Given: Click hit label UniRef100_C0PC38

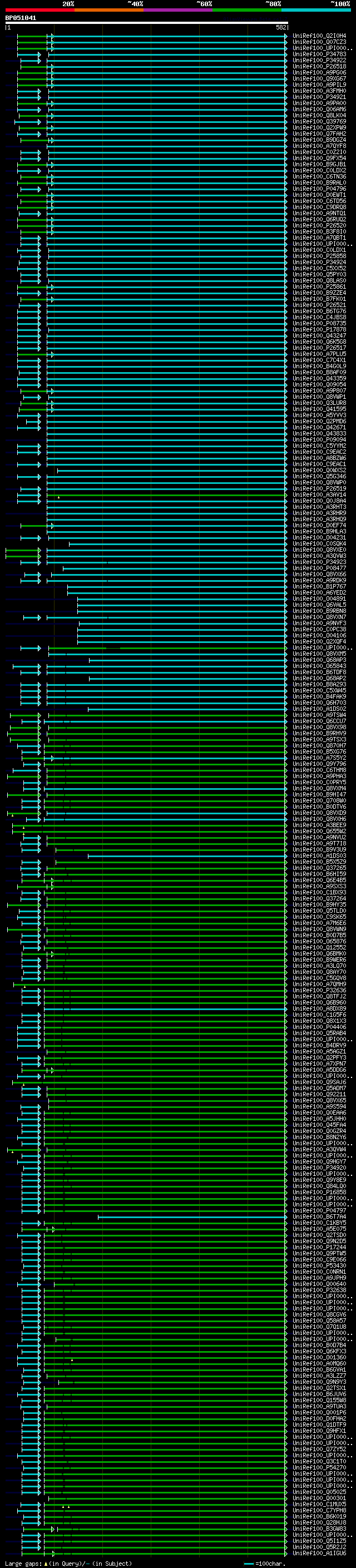Looking at the screenshot, I should (x=319, y=630).
